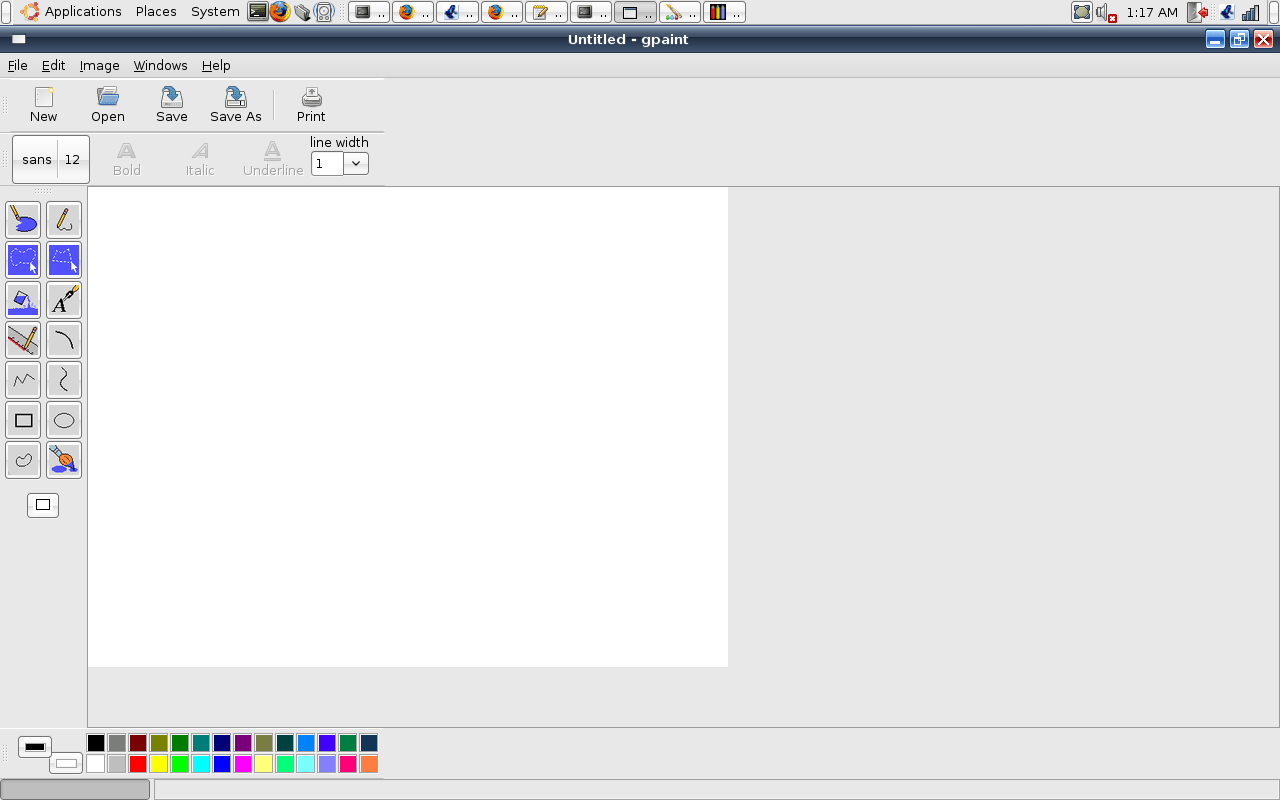The image size is (1280, 800).
Task: Click the Print toolbar button
Action: click(310, 104)
